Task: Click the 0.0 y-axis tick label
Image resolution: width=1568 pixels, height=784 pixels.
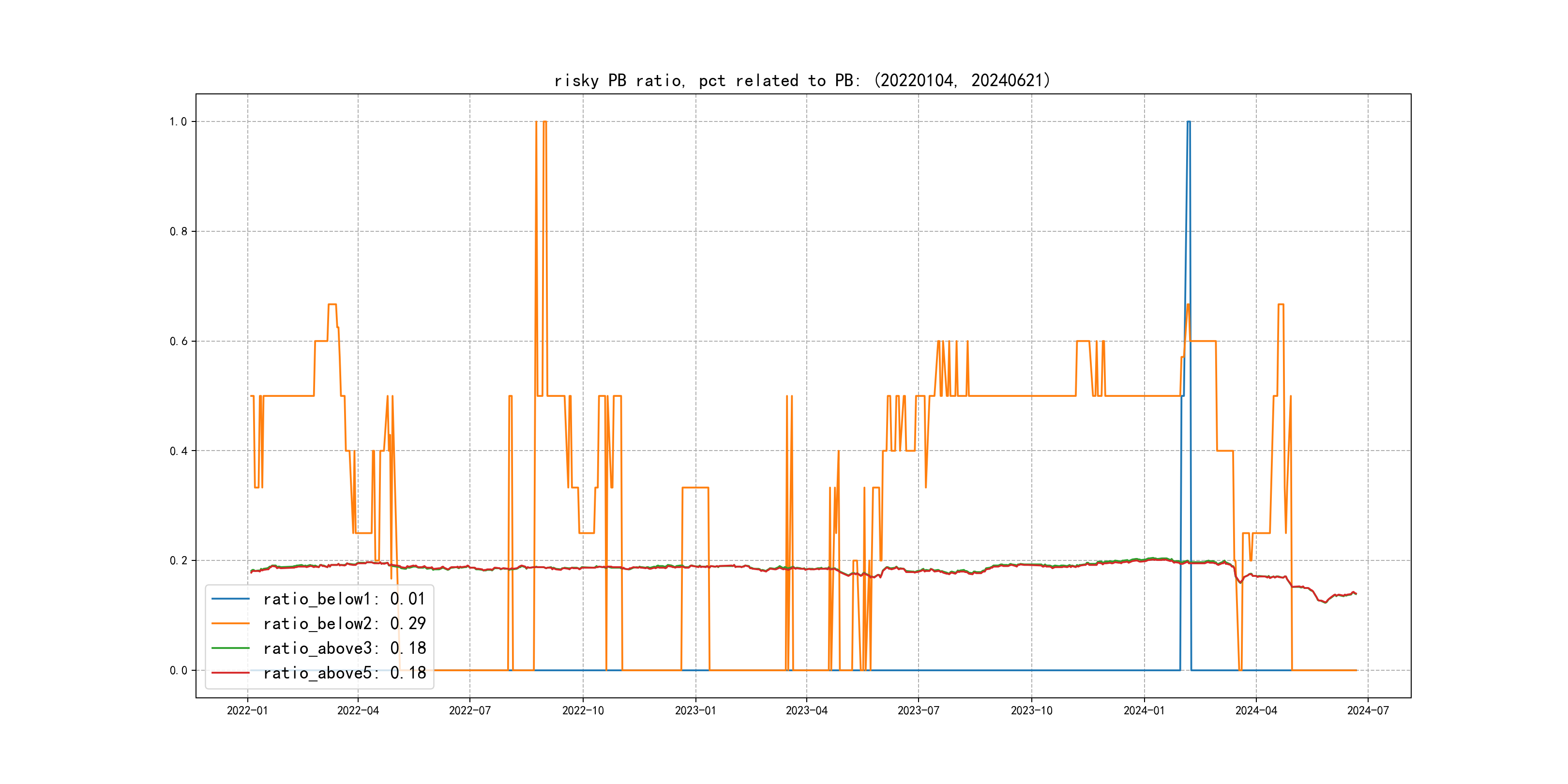Action: (x=179, y=670)
